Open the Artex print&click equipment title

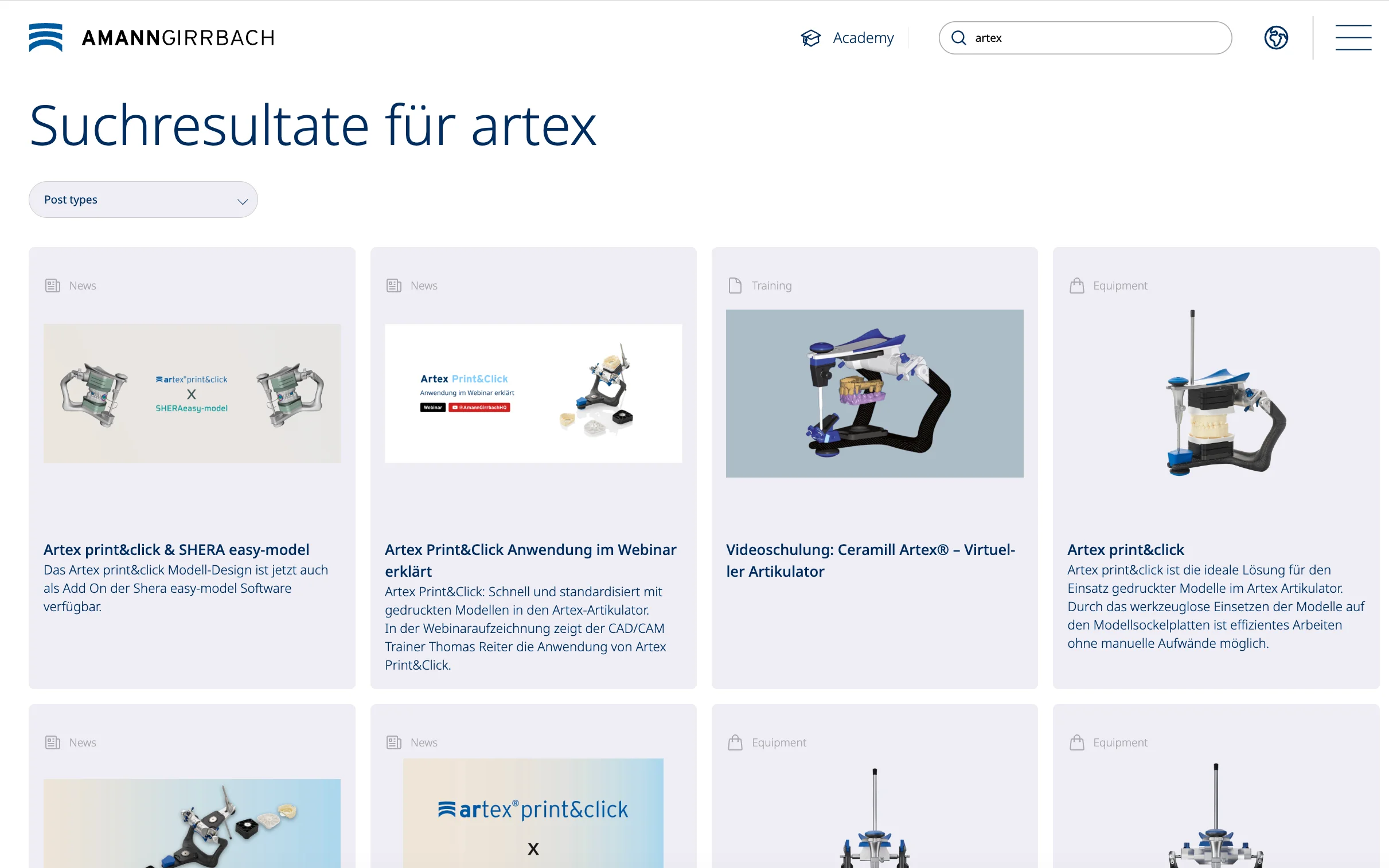pos(1125,549)
